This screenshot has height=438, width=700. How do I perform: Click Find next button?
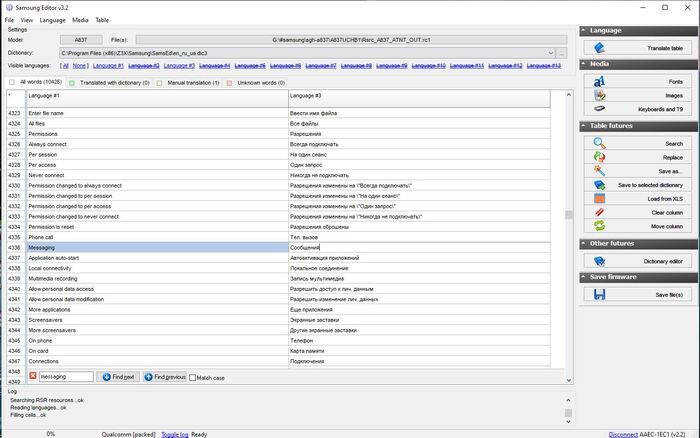(118, 377)
